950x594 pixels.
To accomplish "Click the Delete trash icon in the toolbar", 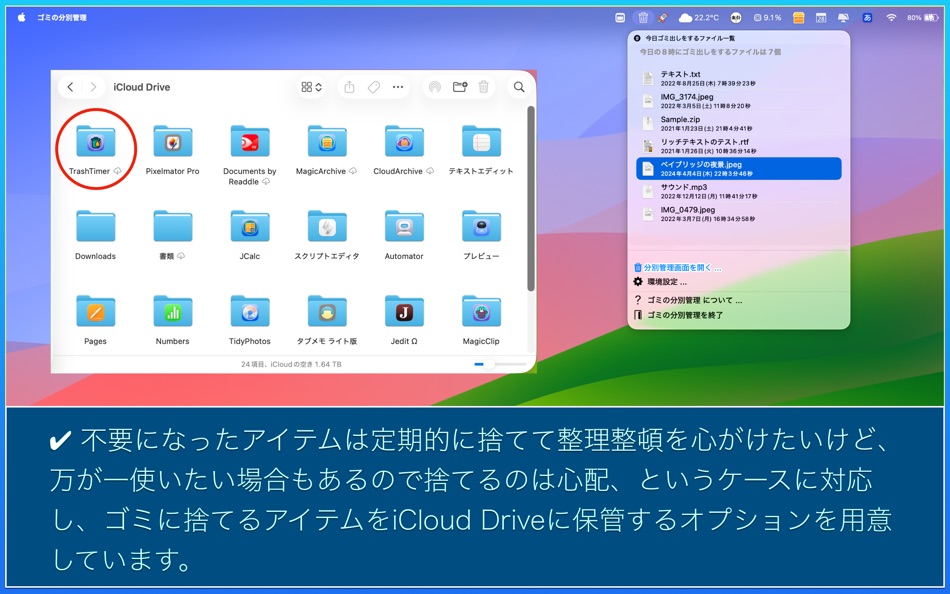I will click(x=484, y=87).
